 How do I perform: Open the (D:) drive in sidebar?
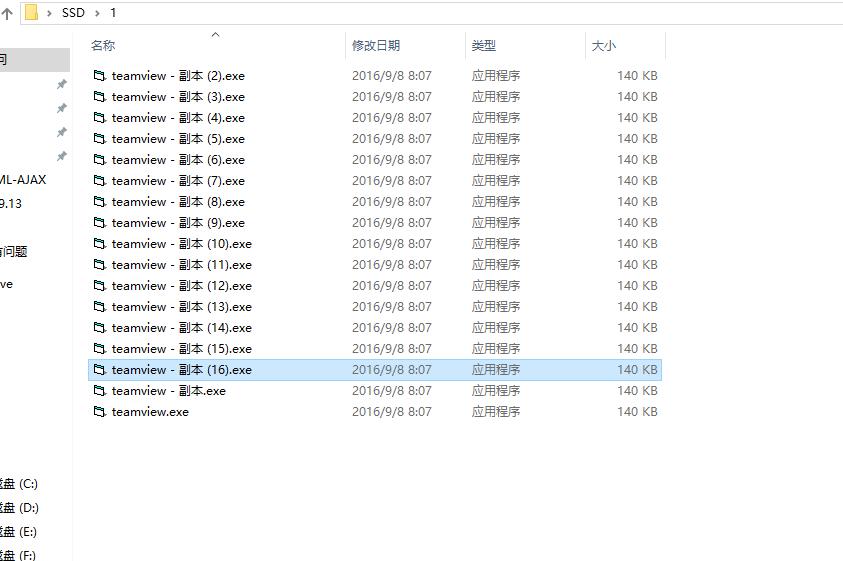pos(19,508)
